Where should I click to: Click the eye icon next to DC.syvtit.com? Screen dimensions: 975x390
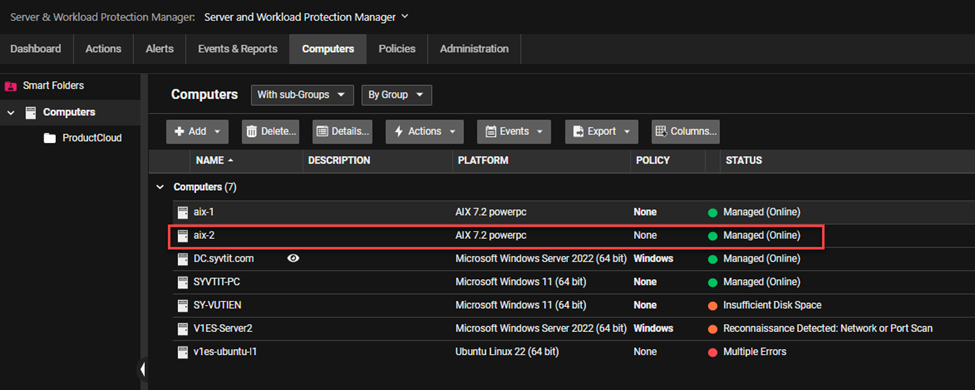(x=293, y=258)
